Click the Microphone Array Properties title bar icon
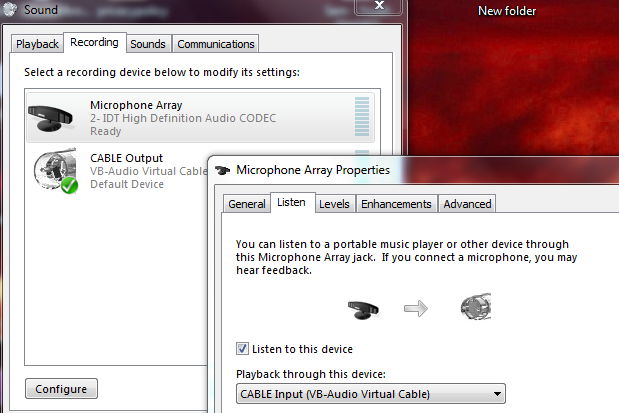This screenshot has width=619, height=413. point(222,170)
